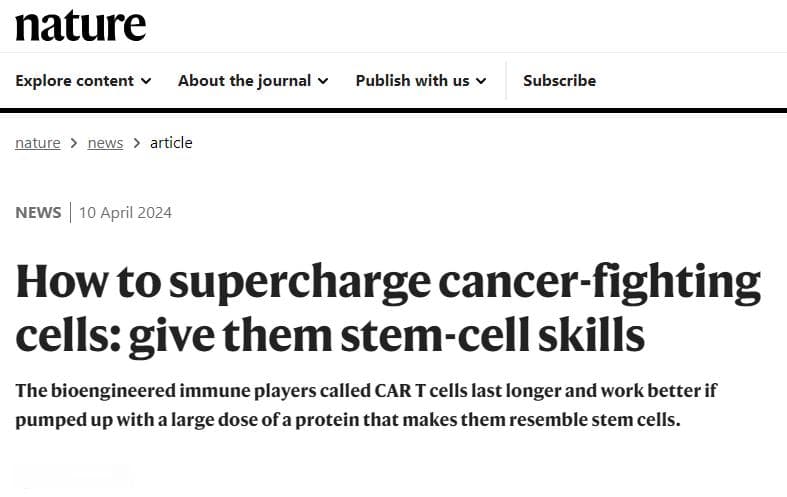Click the separator beside Subscribe
Image resolution: width=787 pixels, height=497 pixels.
point(506,81)
